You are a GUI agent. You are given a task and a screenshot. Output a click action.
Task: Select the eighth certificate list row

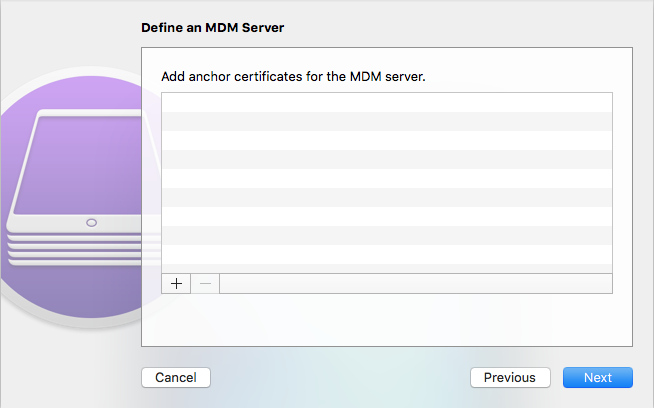click(x=387, y=235)
